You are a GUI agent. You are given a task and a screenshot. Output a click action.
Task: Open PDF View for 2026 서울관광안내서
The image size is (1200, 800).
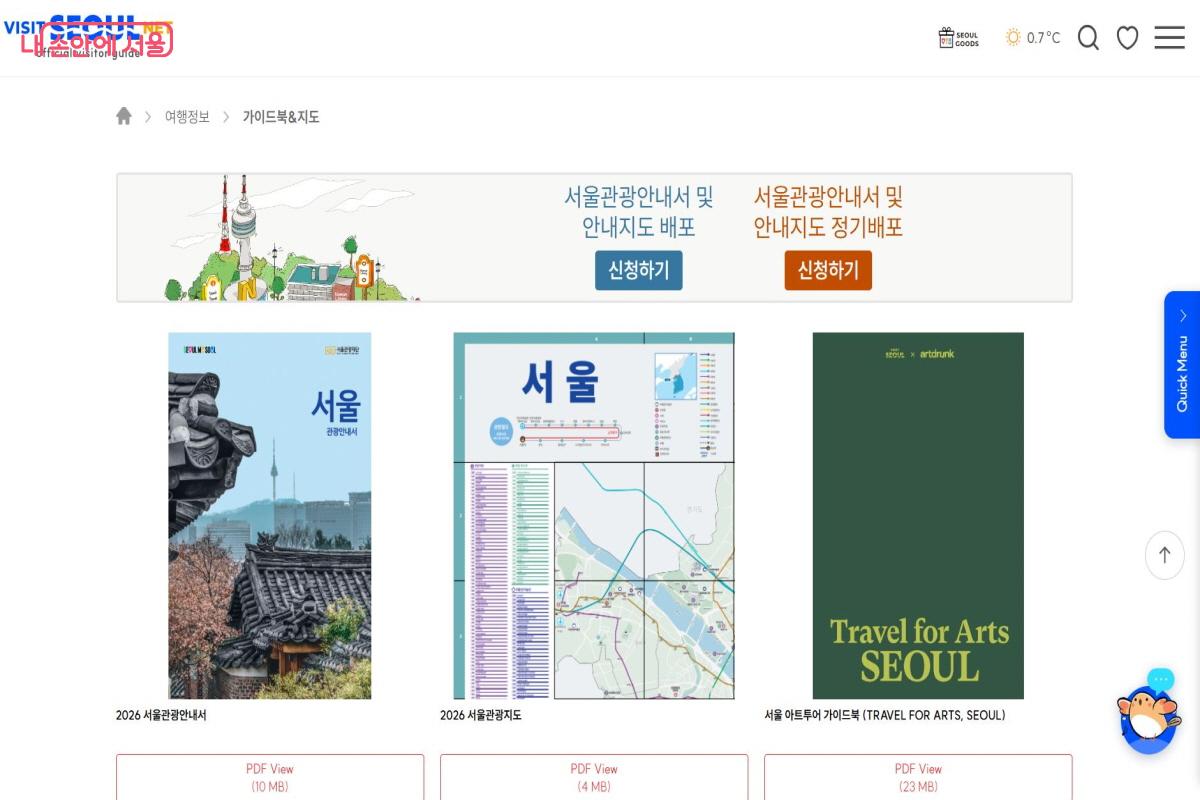point(269,776)
